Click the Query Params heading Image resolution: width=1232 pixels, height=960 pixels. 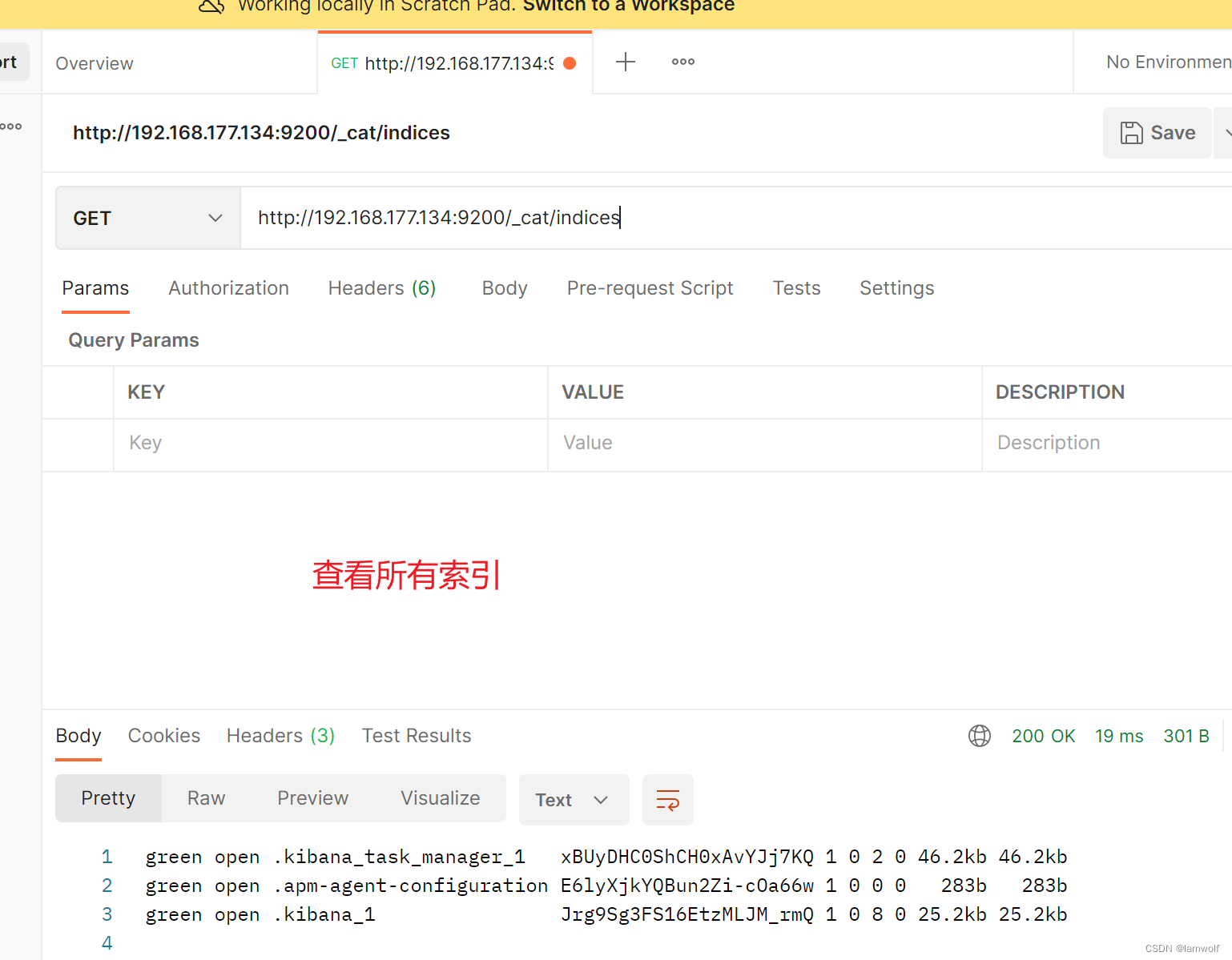(x=134, y=340)
